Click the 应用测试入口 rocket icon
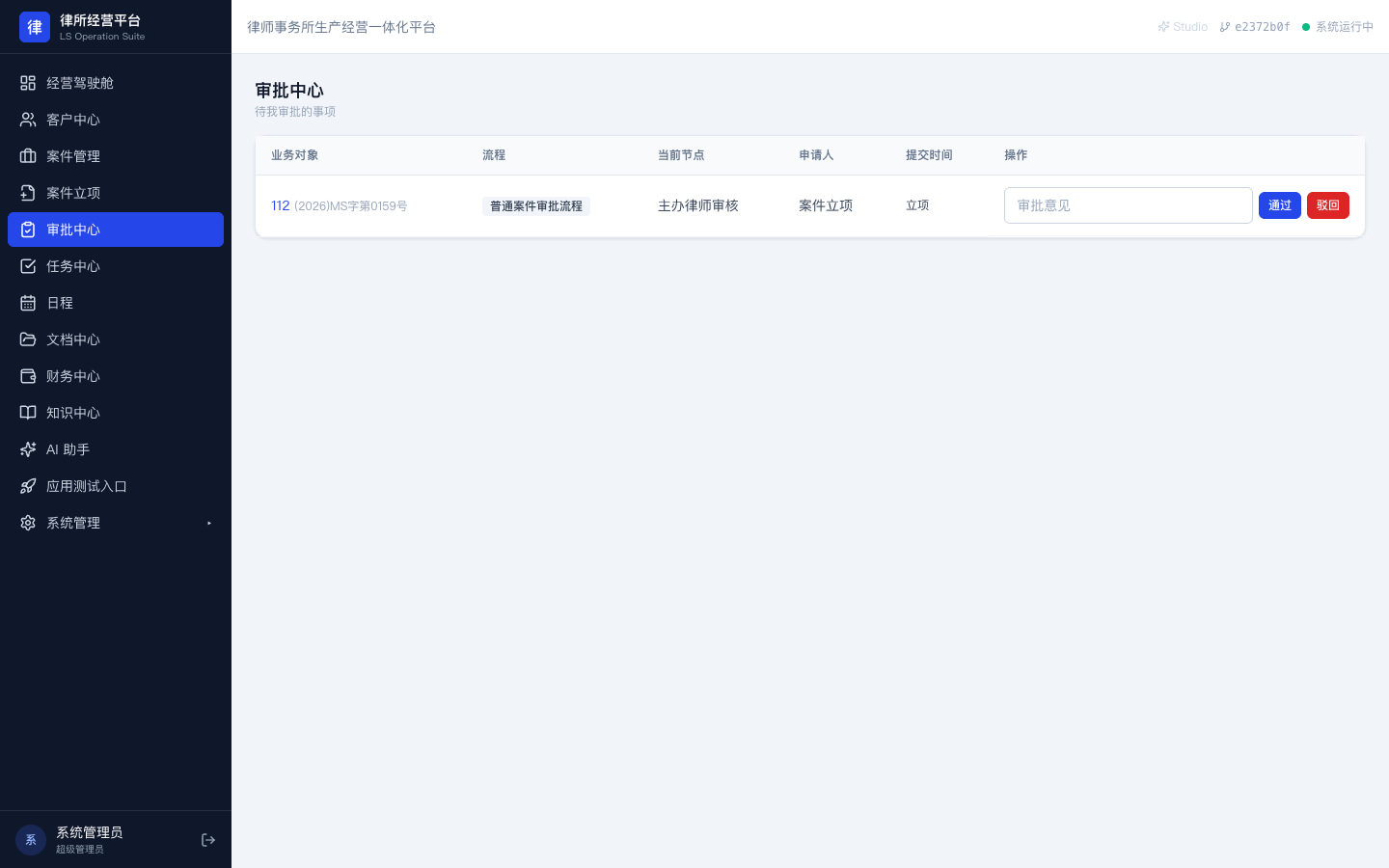This screenshot has height=868, width=1389. pos(28,486)
